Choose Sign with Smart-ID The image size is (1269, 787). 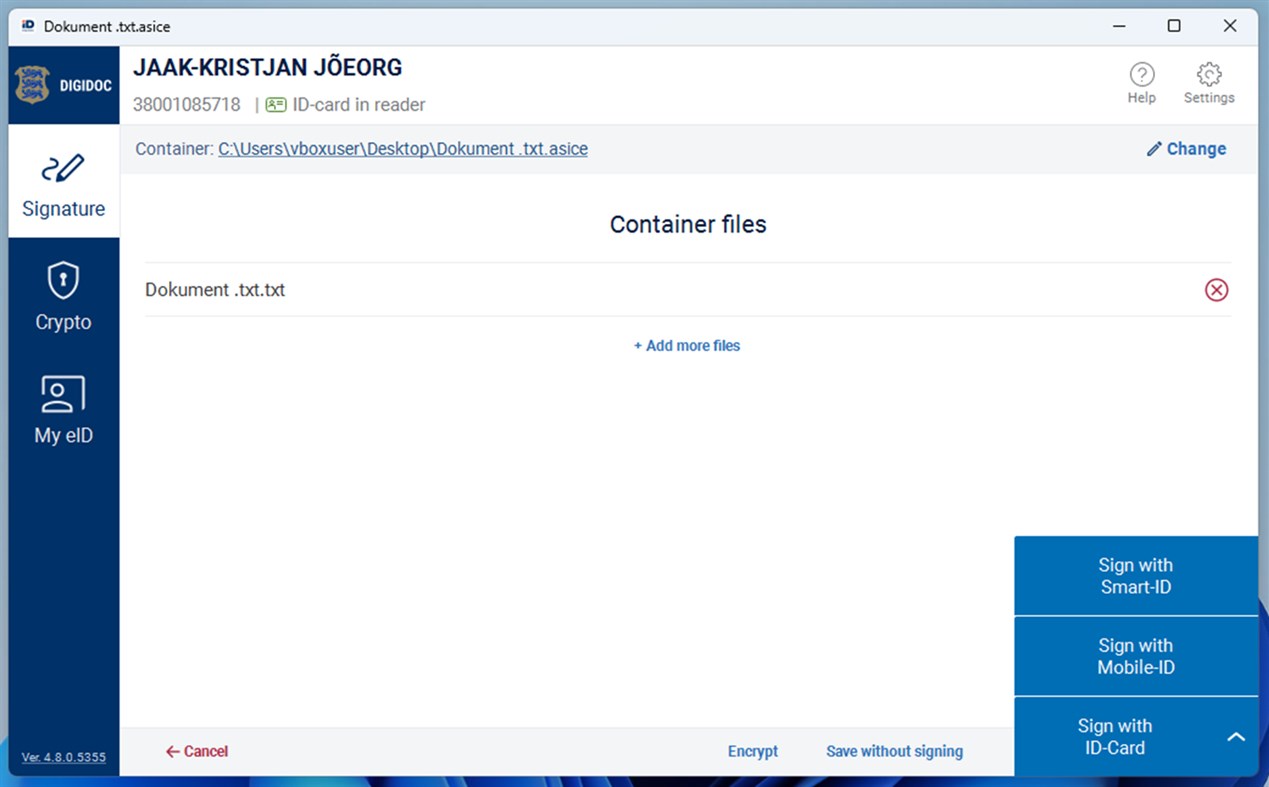point(1136,576)
